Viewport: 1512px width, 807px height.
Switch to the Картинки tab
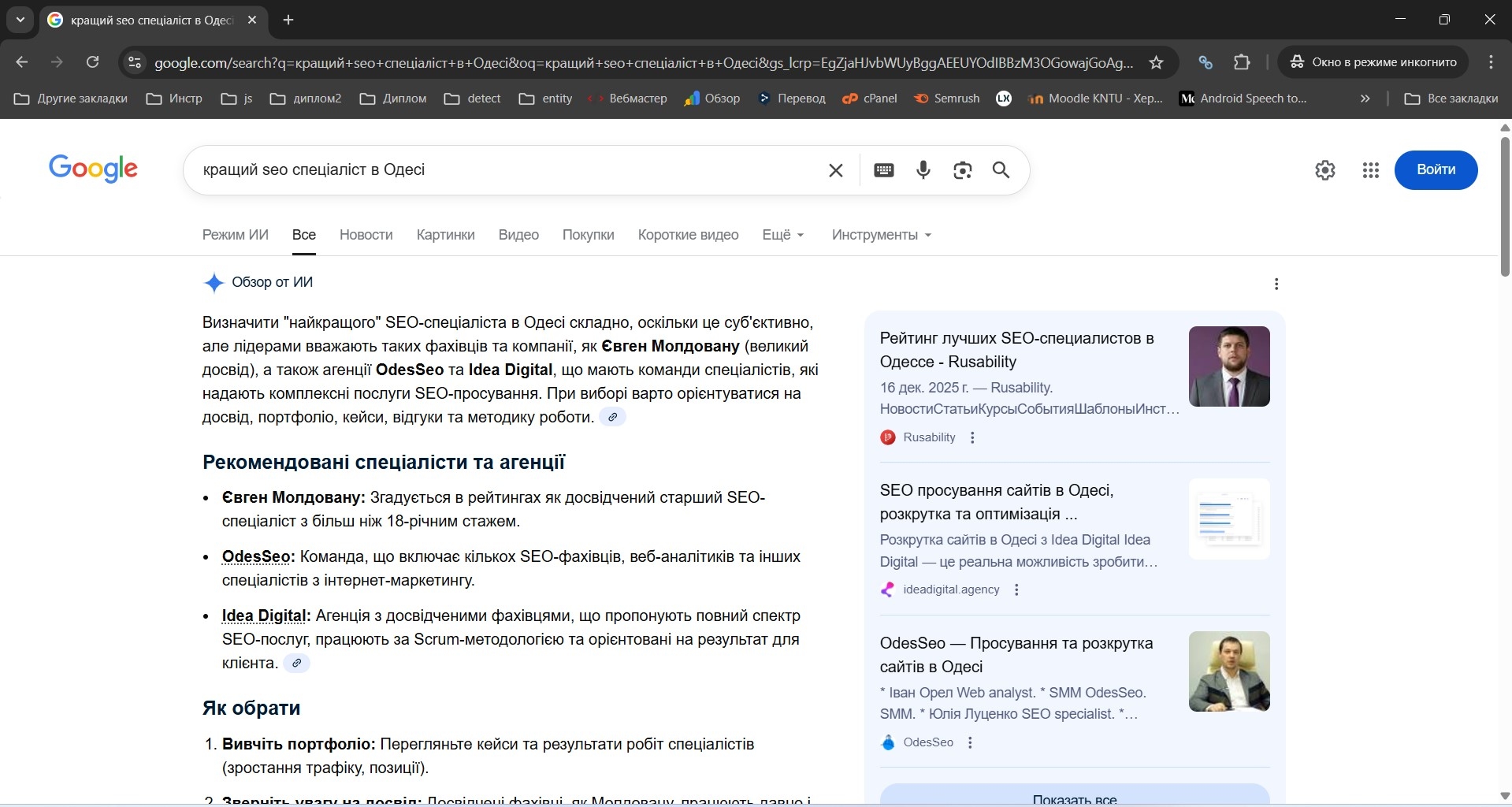[x=445, y=235]
